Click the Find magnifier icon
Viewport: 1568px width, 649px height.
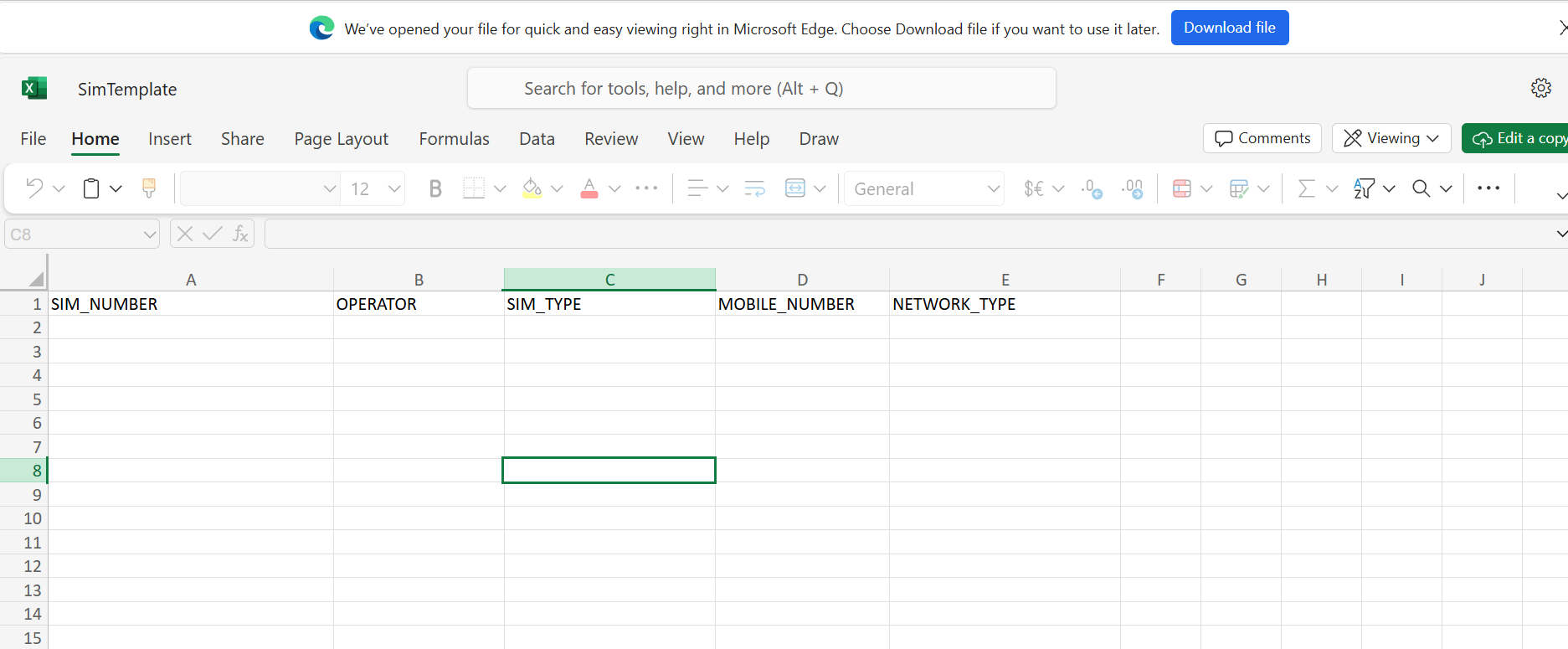1421,188
